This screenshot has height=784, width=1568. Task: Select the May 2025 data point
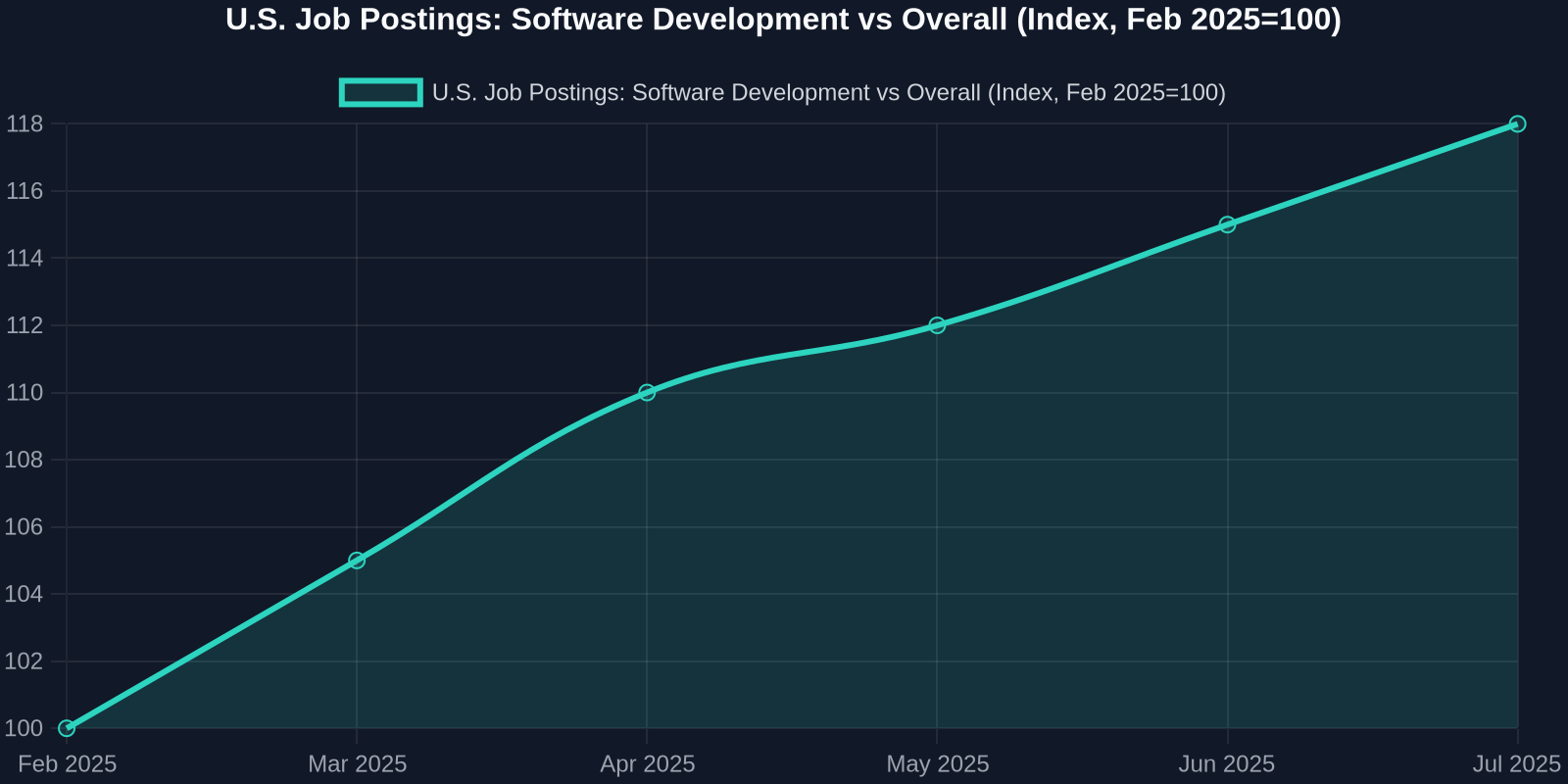[937, 325]
